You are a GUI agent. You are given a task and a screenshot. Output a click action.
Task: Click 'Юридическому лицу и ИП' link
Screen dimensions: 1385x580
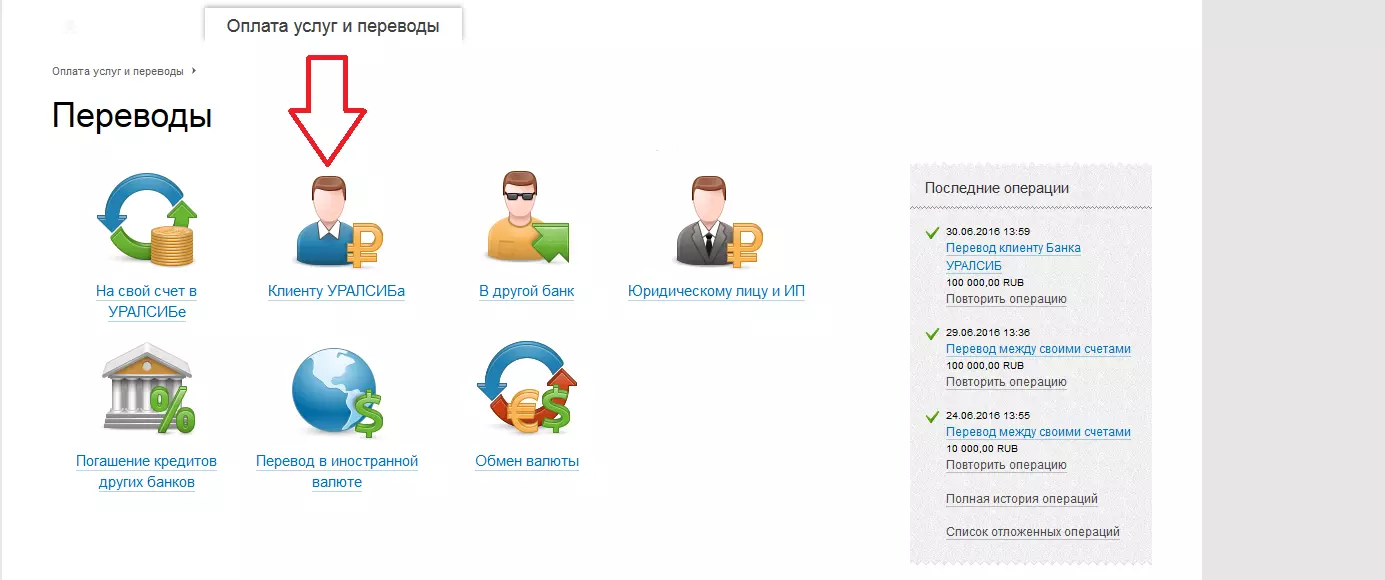tap(716, 291)
